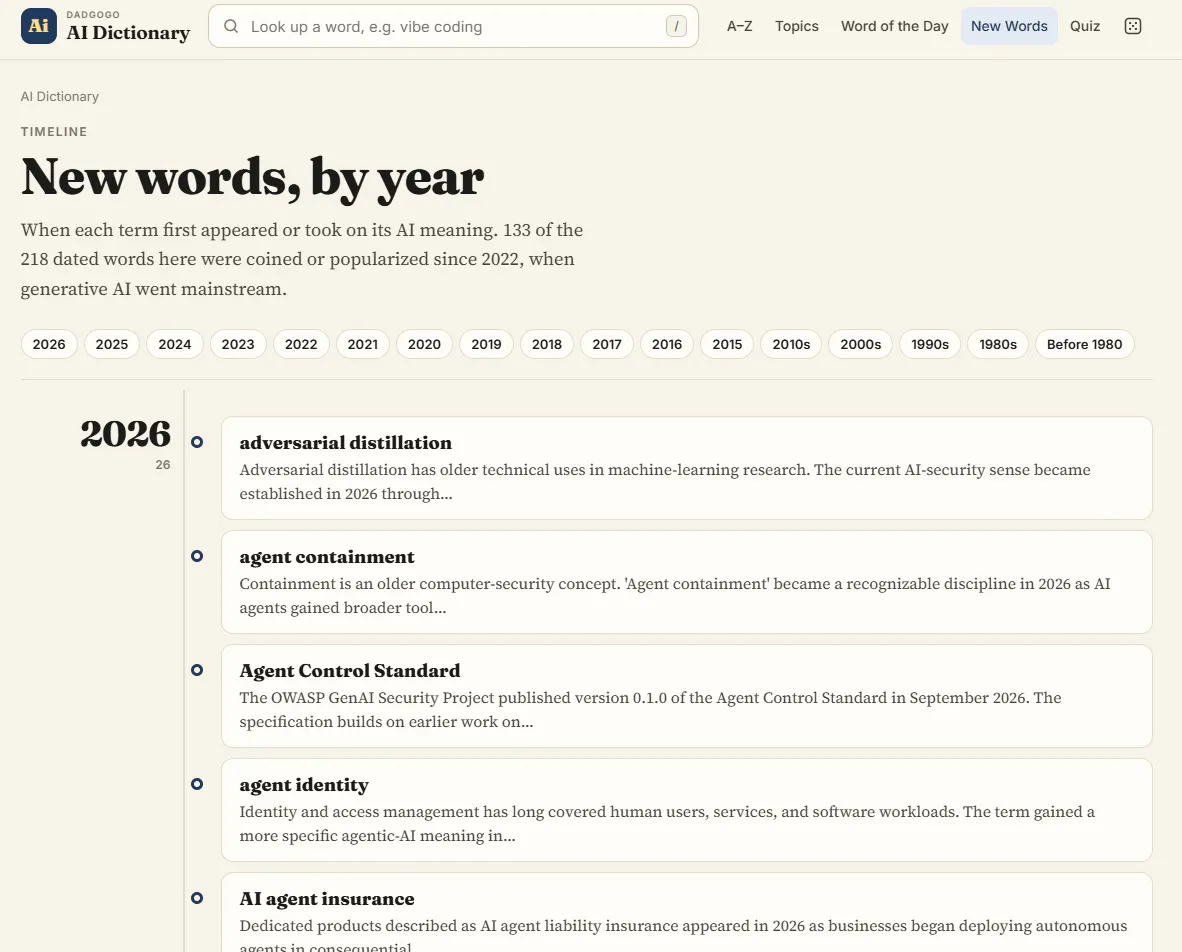Open the AI agent insurance entry title
1182x952 pixels.
(x=327, y=898)
